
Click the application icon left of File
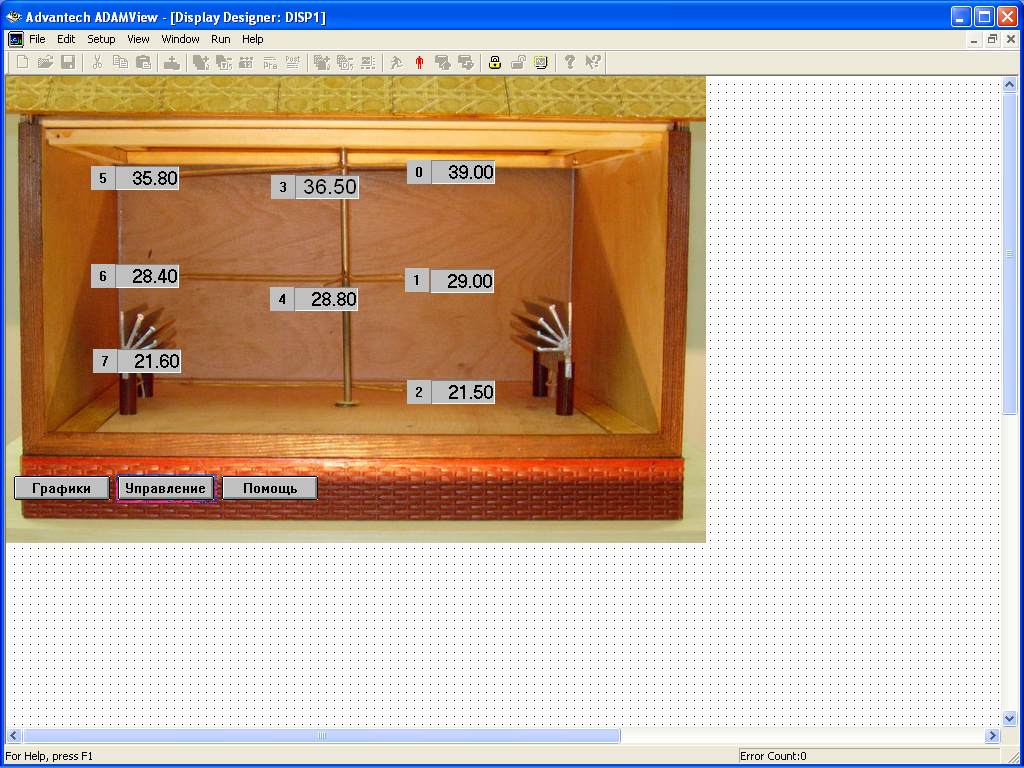click(x=16, y=39)
